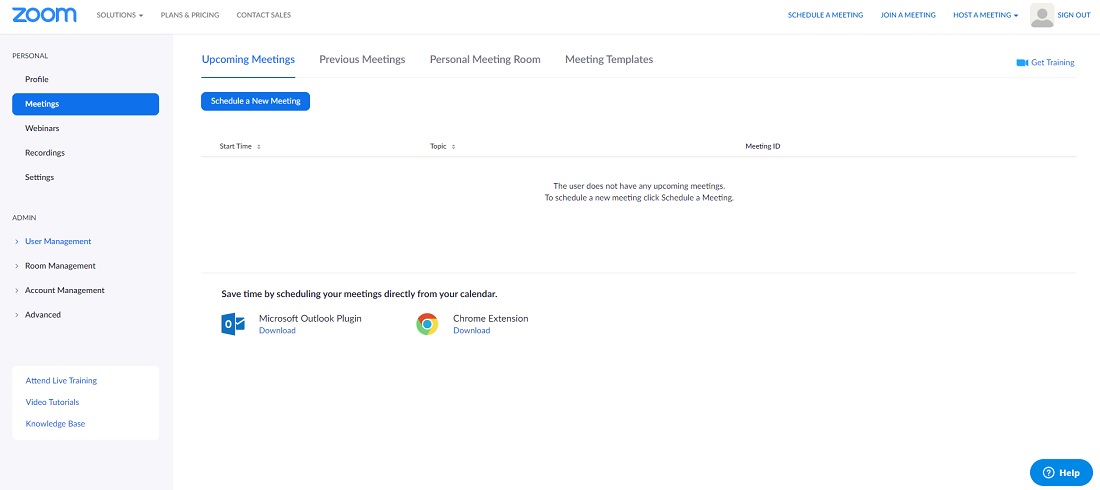Expand Account Management tree item

tap(64, 290)
